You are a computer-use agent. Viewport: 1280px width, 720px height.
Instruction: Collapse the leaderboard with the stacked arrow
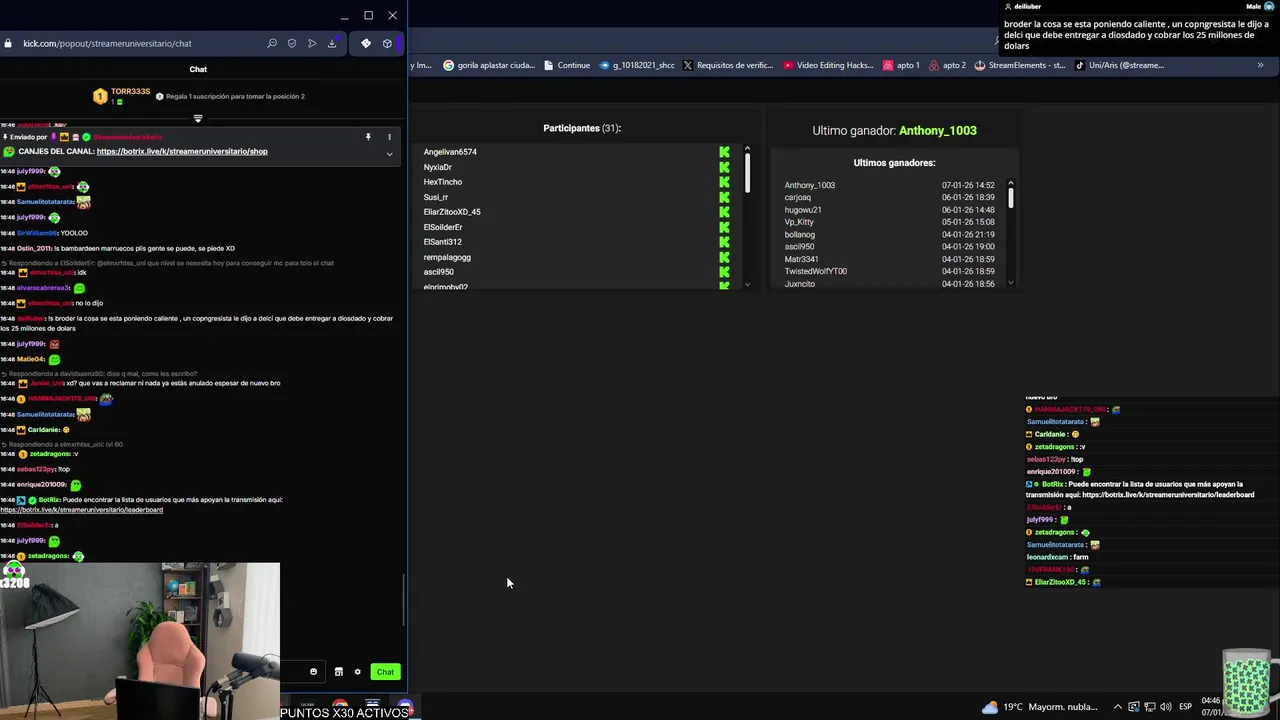(x=198, y=118)
